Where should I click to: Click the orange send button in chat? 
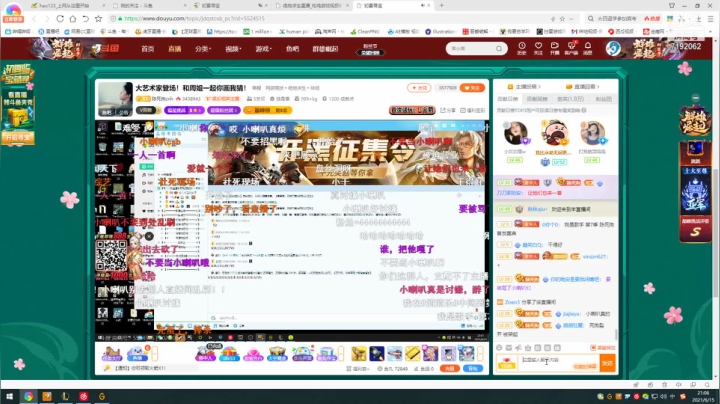pyautogui.click(x=608, y=363)
